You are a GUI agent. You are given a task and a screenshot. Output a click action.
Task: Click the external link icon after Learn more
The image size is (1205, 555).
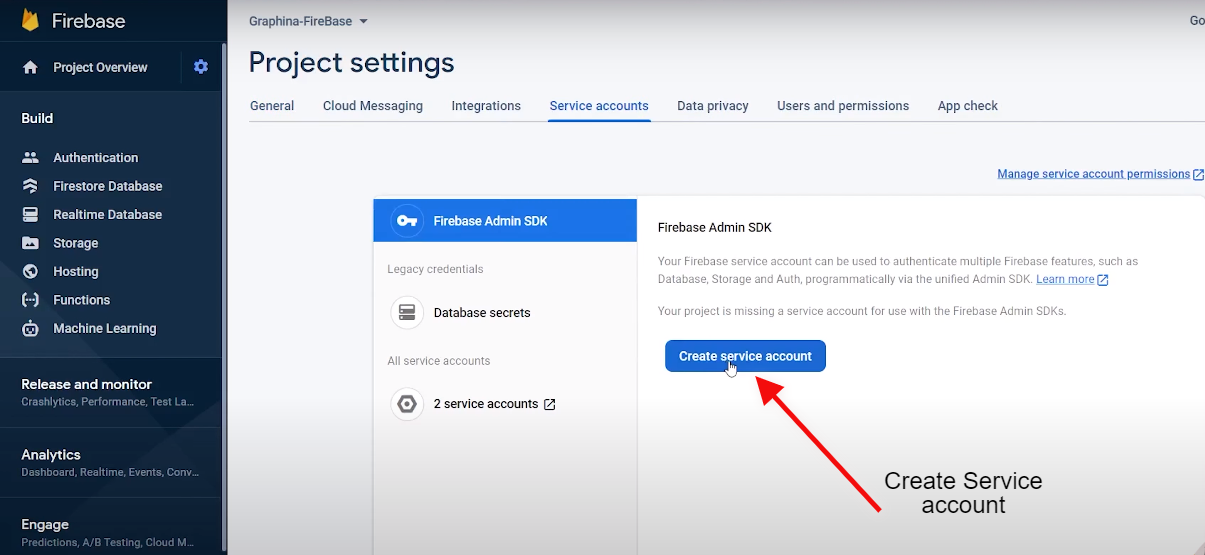pos(1103,280)
